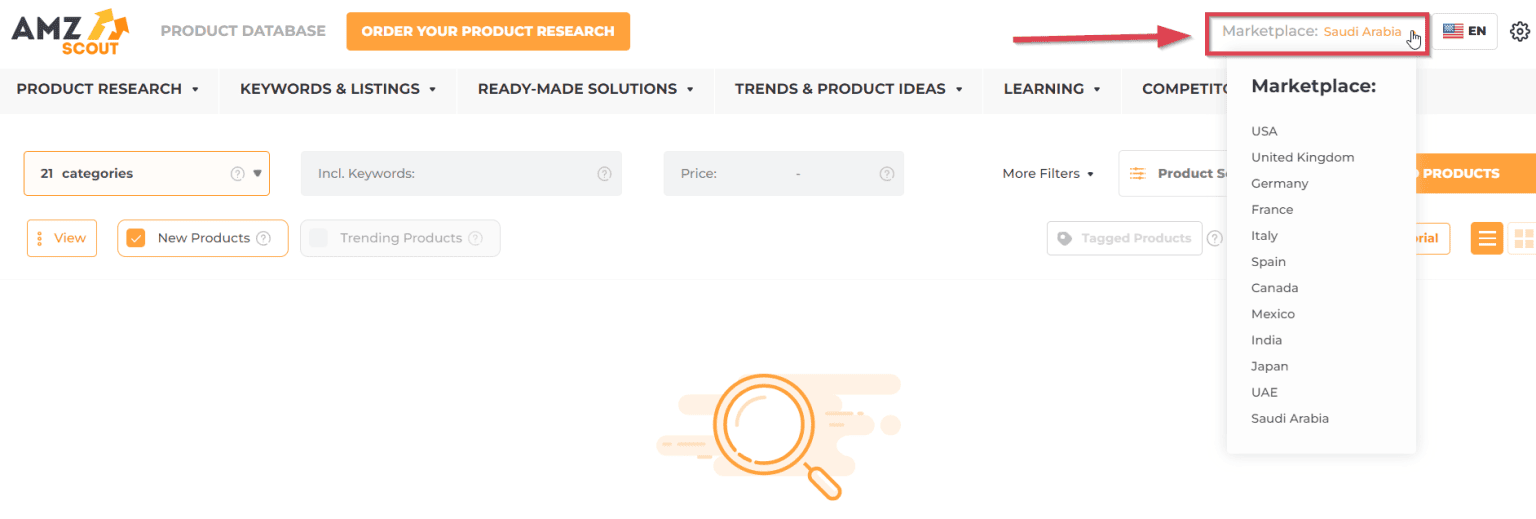Open the 21 categories dropdown
The image size is (1536, 519).
click(x=146, y=173)
